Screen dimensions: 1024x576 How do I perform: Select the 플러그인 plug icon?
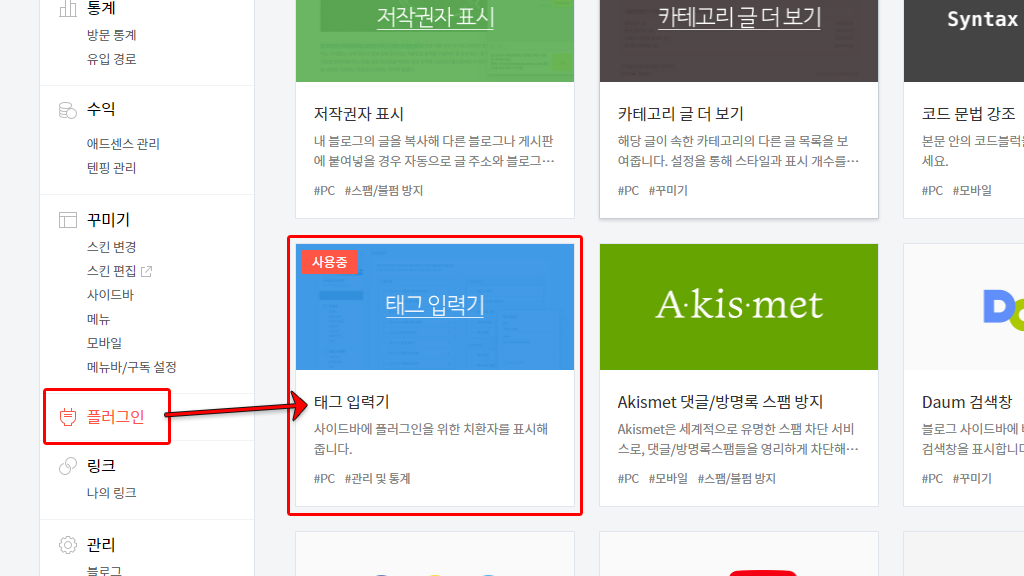pos(67,419)
